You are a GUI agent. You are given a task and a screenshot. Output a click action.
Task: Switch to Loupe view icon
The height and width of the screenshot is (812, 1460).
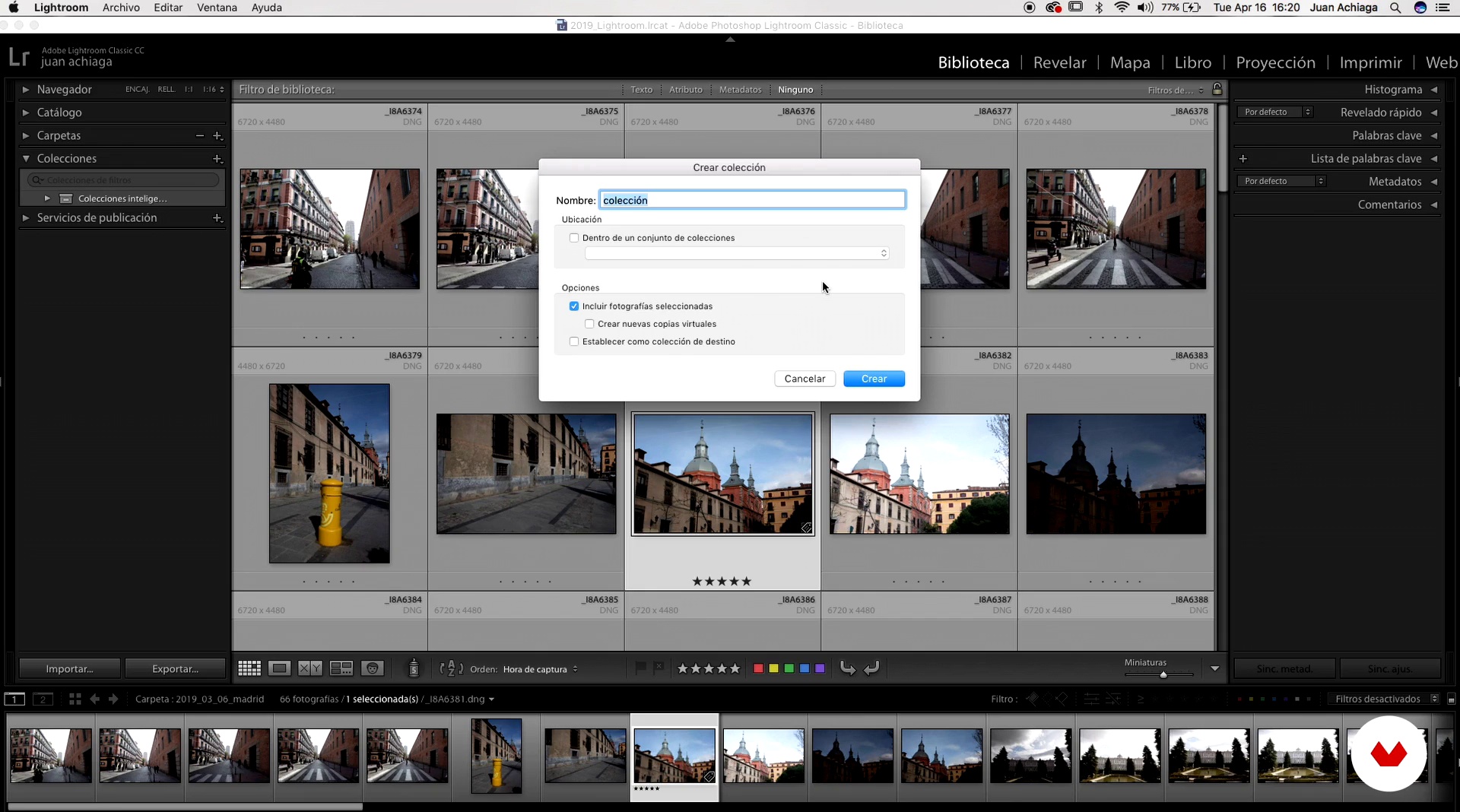tap(279, 668)
